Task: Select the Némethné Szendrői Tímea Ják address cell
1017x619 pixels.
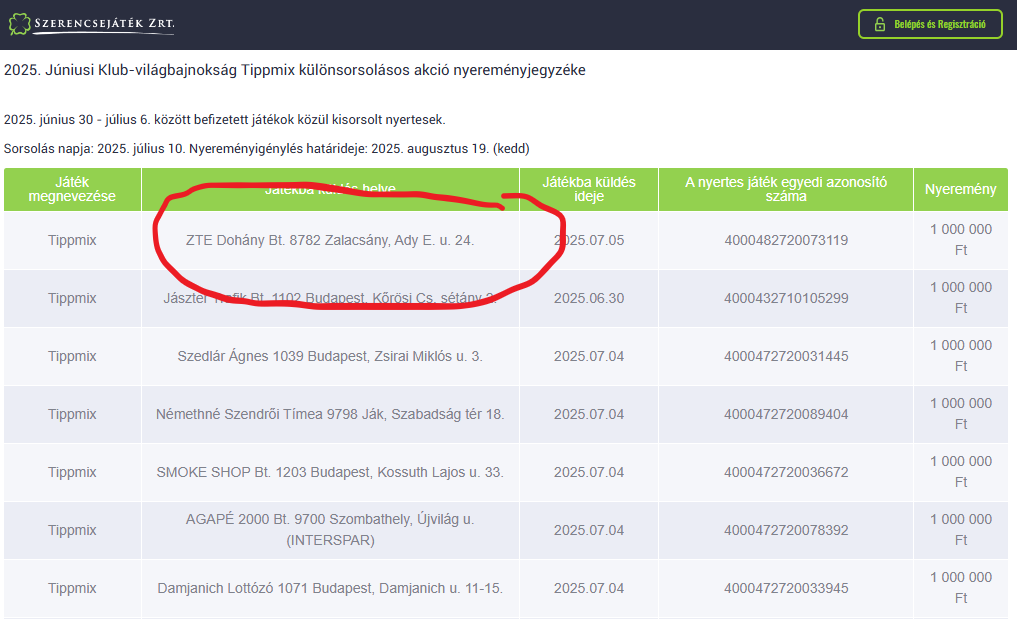Action: click(330, 414)
